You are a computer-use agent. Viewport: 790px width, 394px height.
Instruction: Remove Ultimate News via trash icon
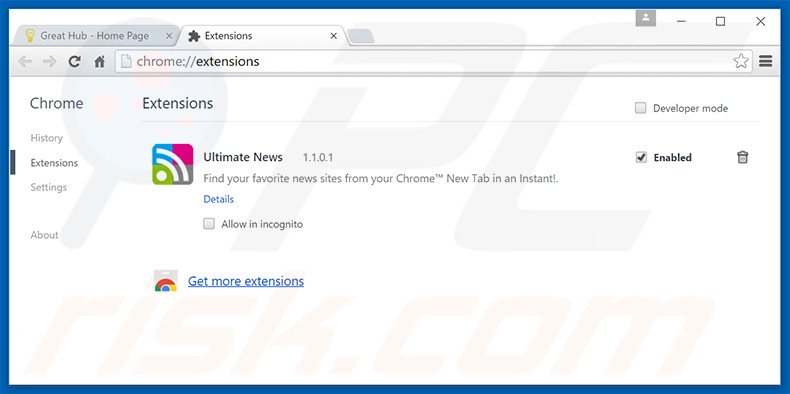(743, 157)
